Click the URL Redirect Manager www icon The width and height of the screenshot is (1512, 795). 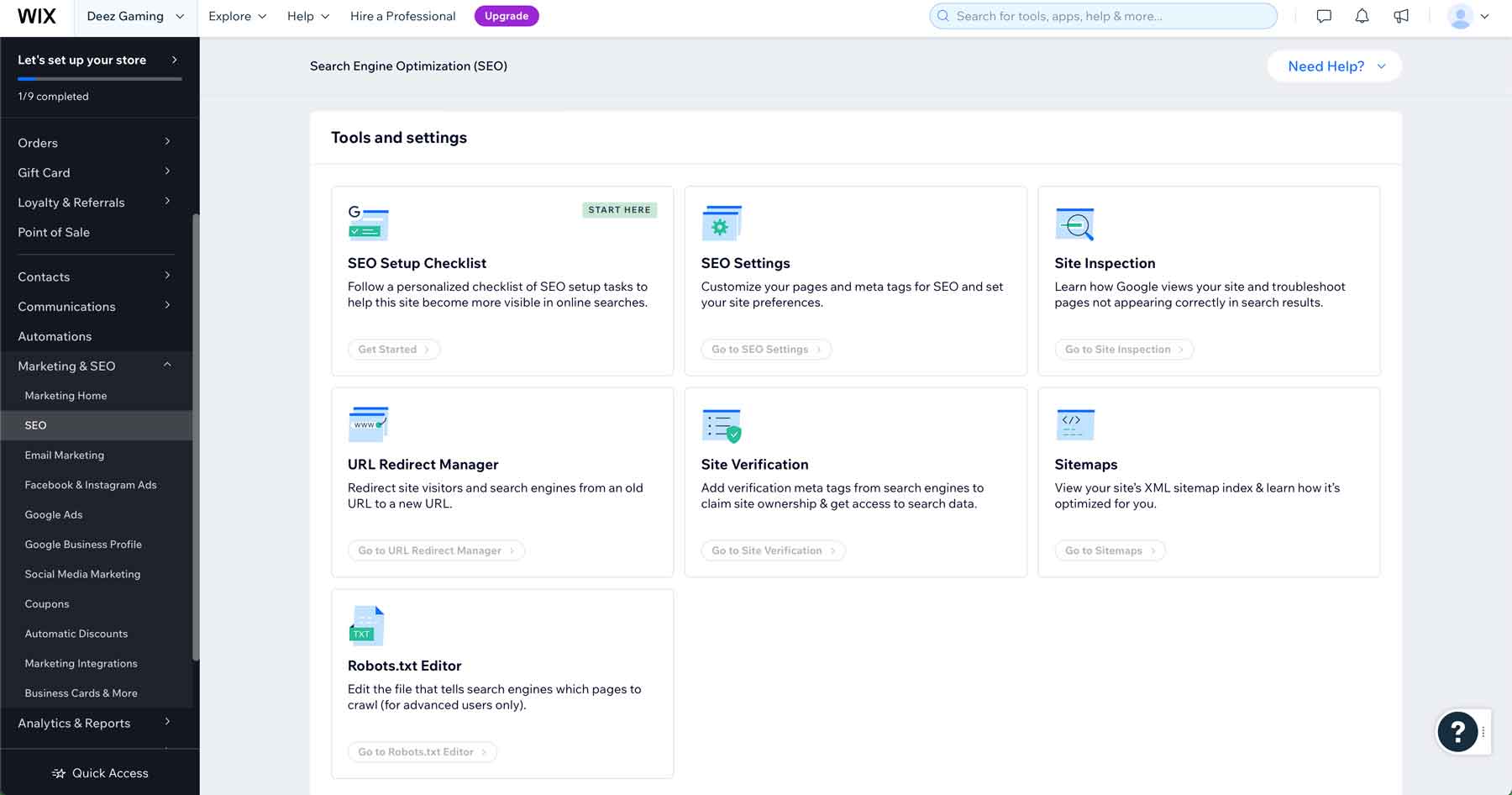click(x=367, y=424)
